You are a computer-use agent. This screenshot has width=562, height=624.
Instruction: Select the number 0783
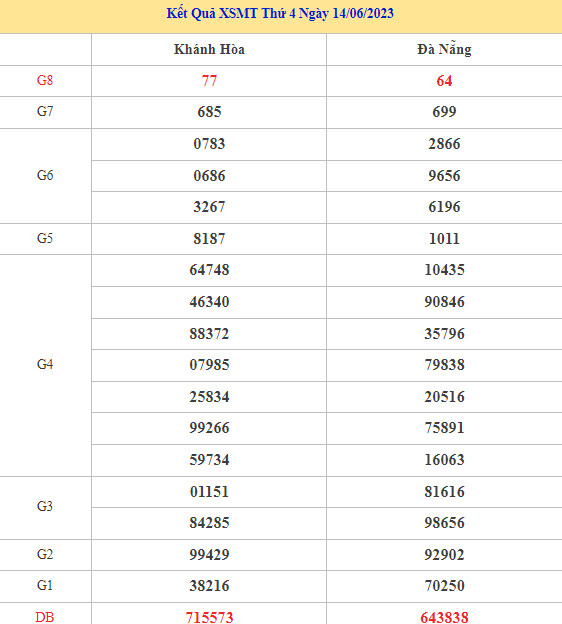tap(209, 144)
